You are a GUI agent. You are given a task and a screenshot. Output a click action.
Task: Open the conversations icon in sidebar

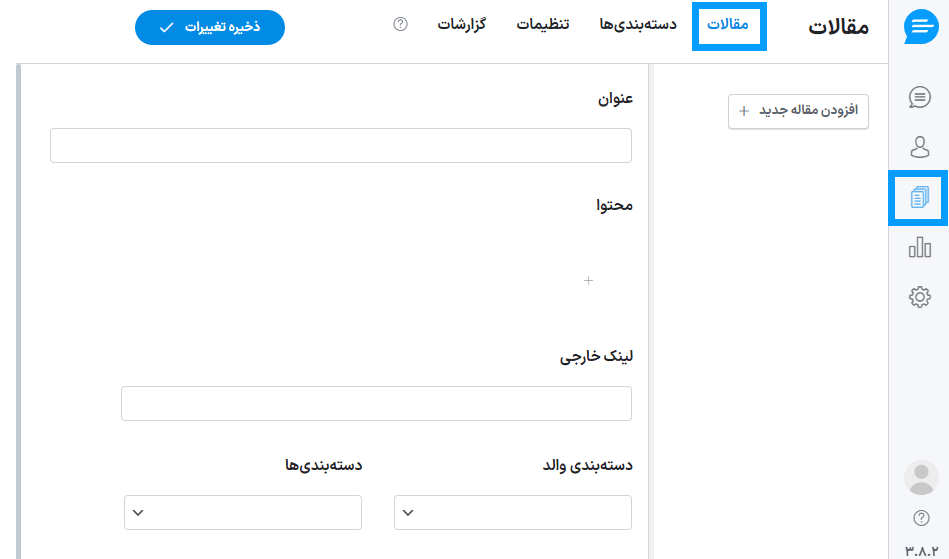[919, 97]
